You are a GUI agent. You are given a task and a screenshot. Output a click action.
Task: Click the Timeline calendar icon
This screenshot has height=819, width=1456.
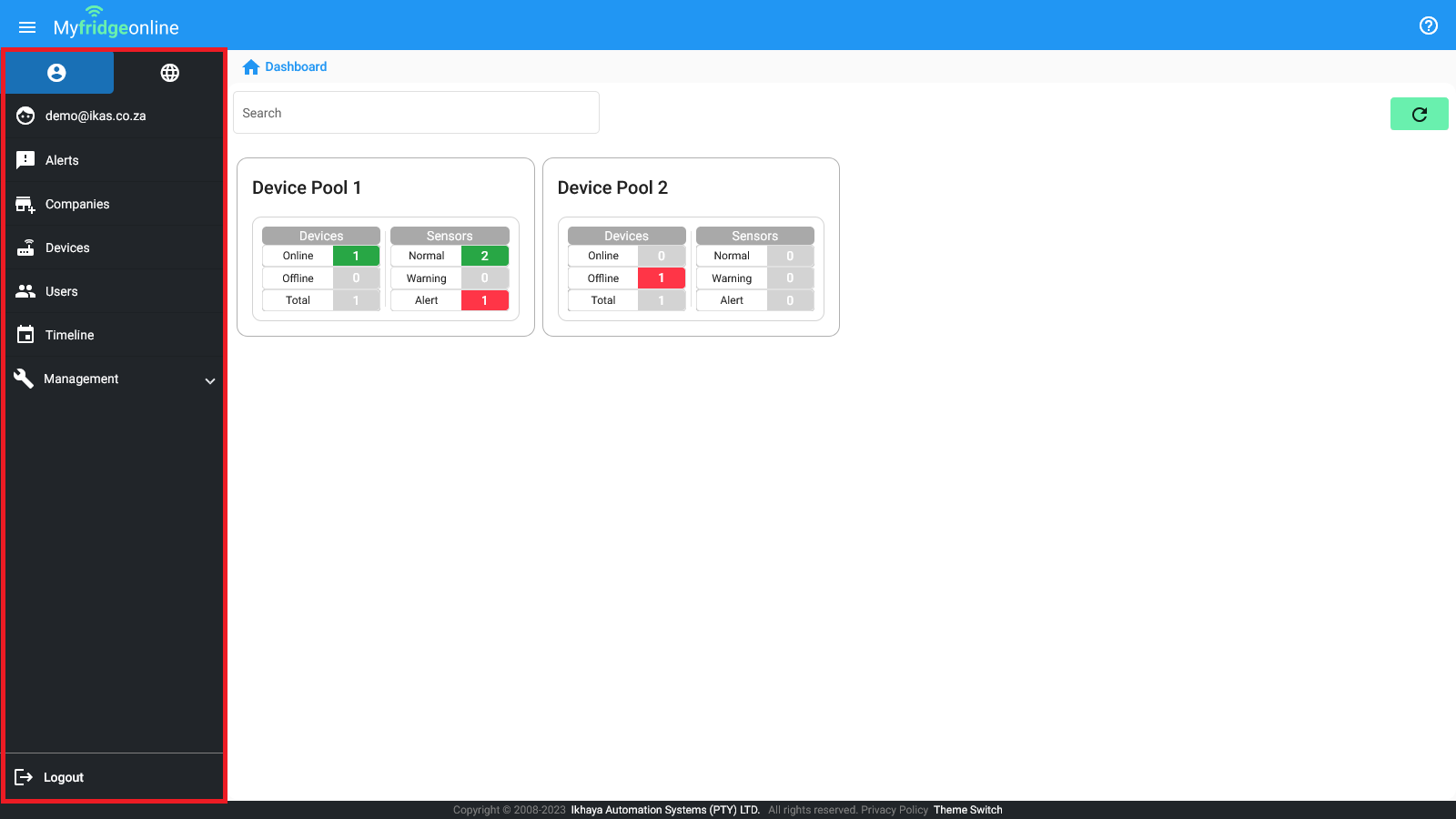[x=25, y=335]
